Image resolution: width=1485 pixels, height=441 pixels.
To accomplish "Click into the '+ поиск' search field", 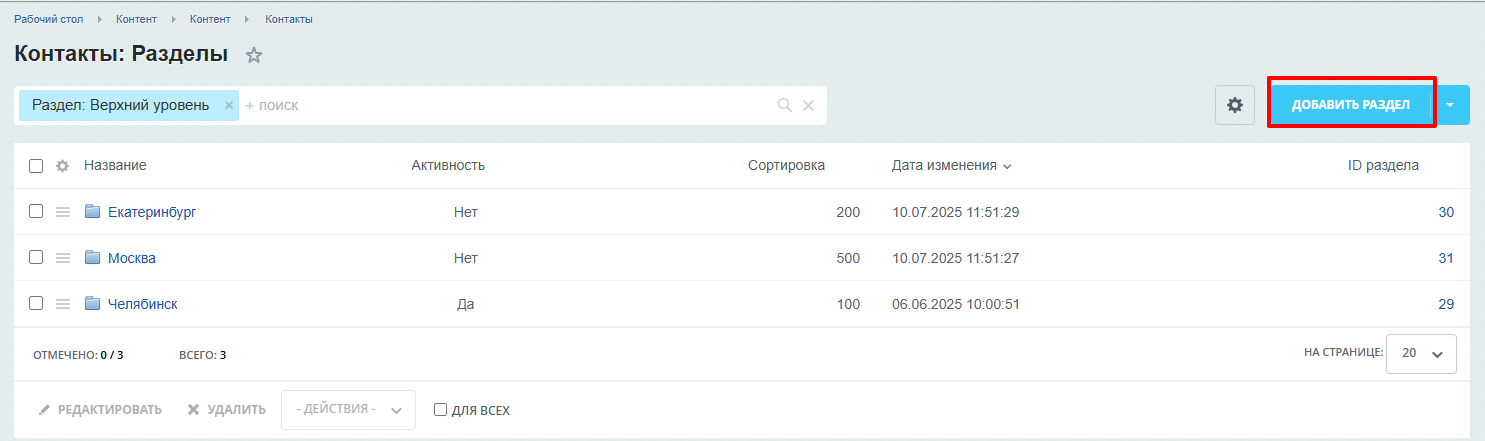I will [500, 105].
